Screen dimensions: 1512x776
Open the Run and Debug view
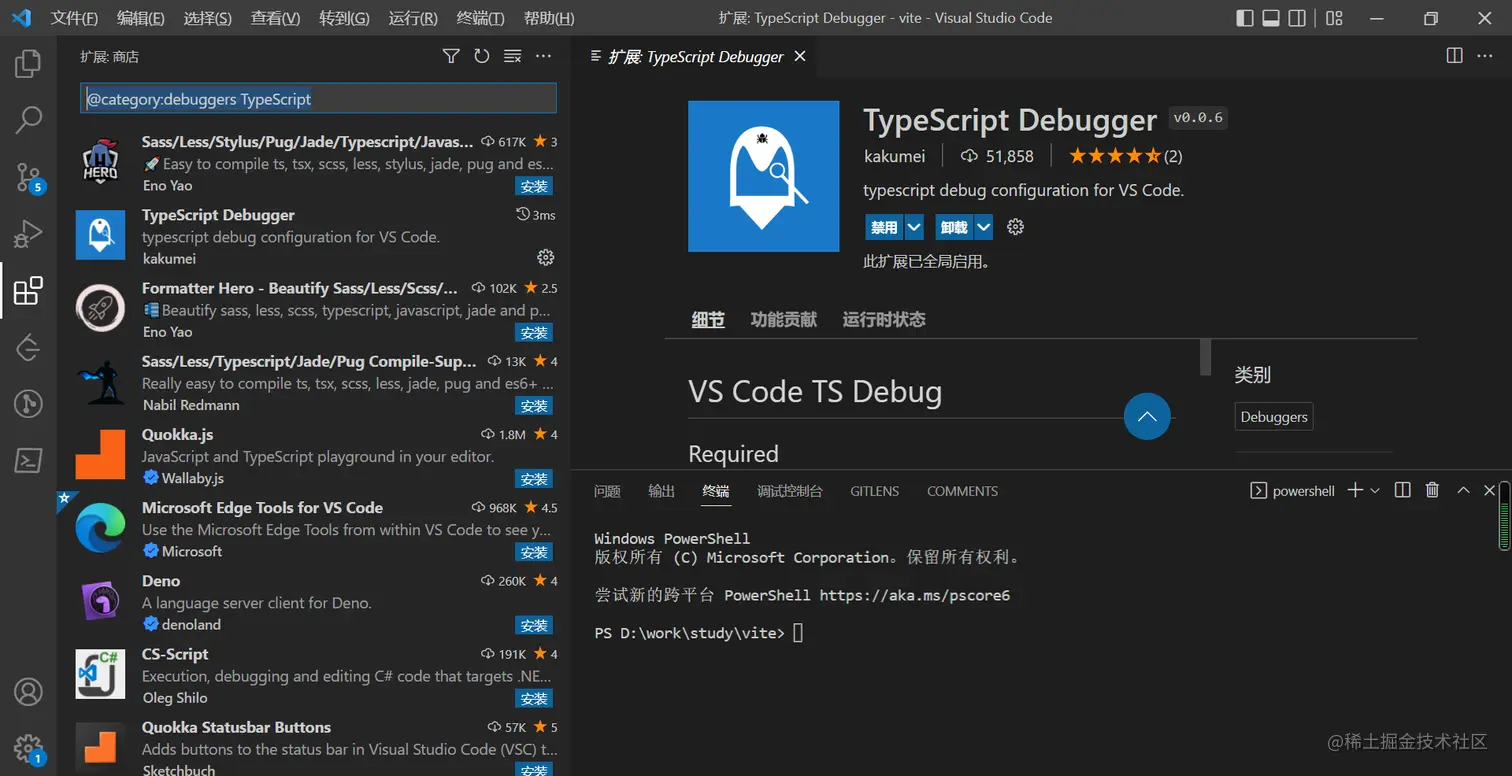click(x=28, y=234)
